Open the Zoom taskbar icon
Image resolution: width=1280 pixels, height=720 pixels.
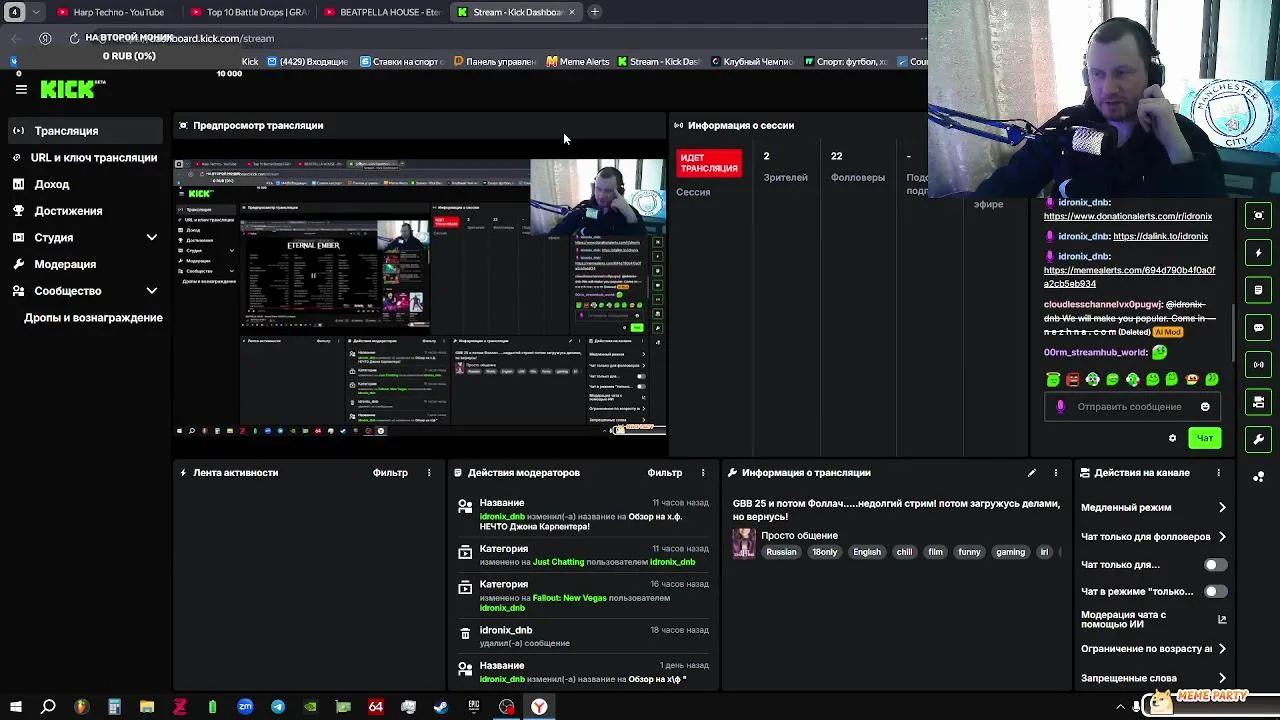pyautogui.click(x=245, y=707)
